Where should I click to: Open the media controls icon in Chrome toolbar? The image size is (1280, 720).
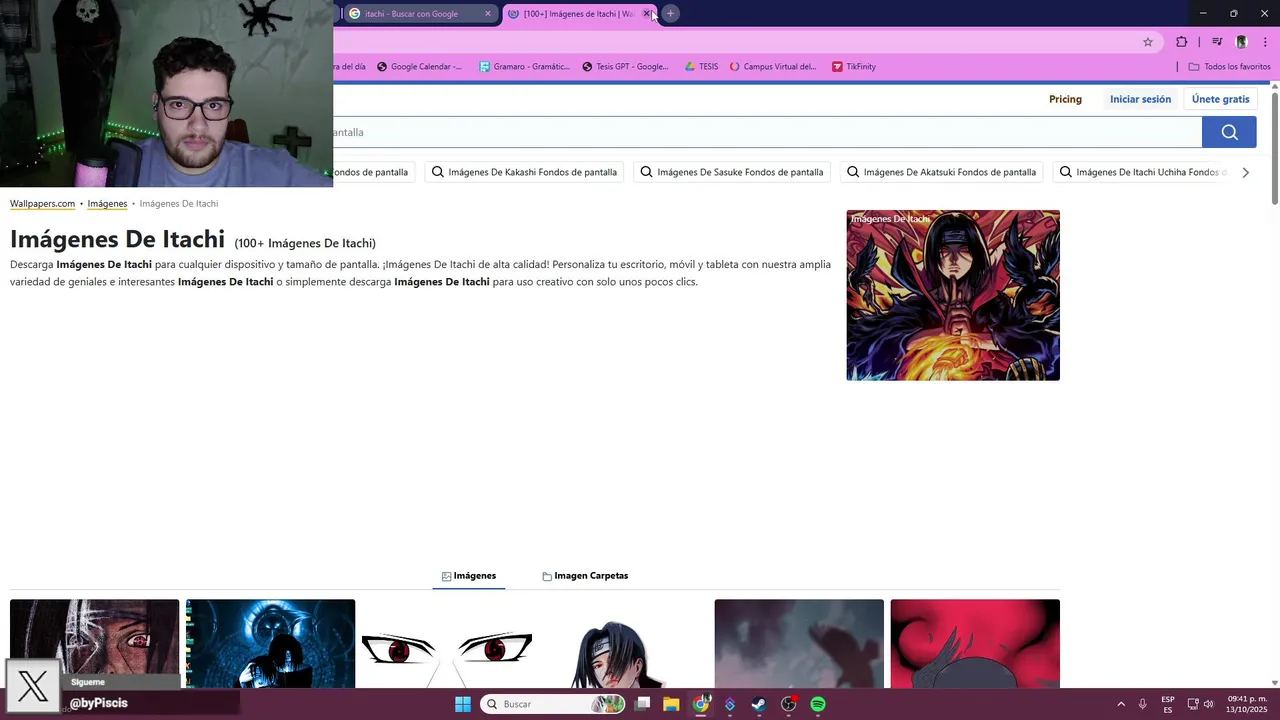[x=1217, y=42]
